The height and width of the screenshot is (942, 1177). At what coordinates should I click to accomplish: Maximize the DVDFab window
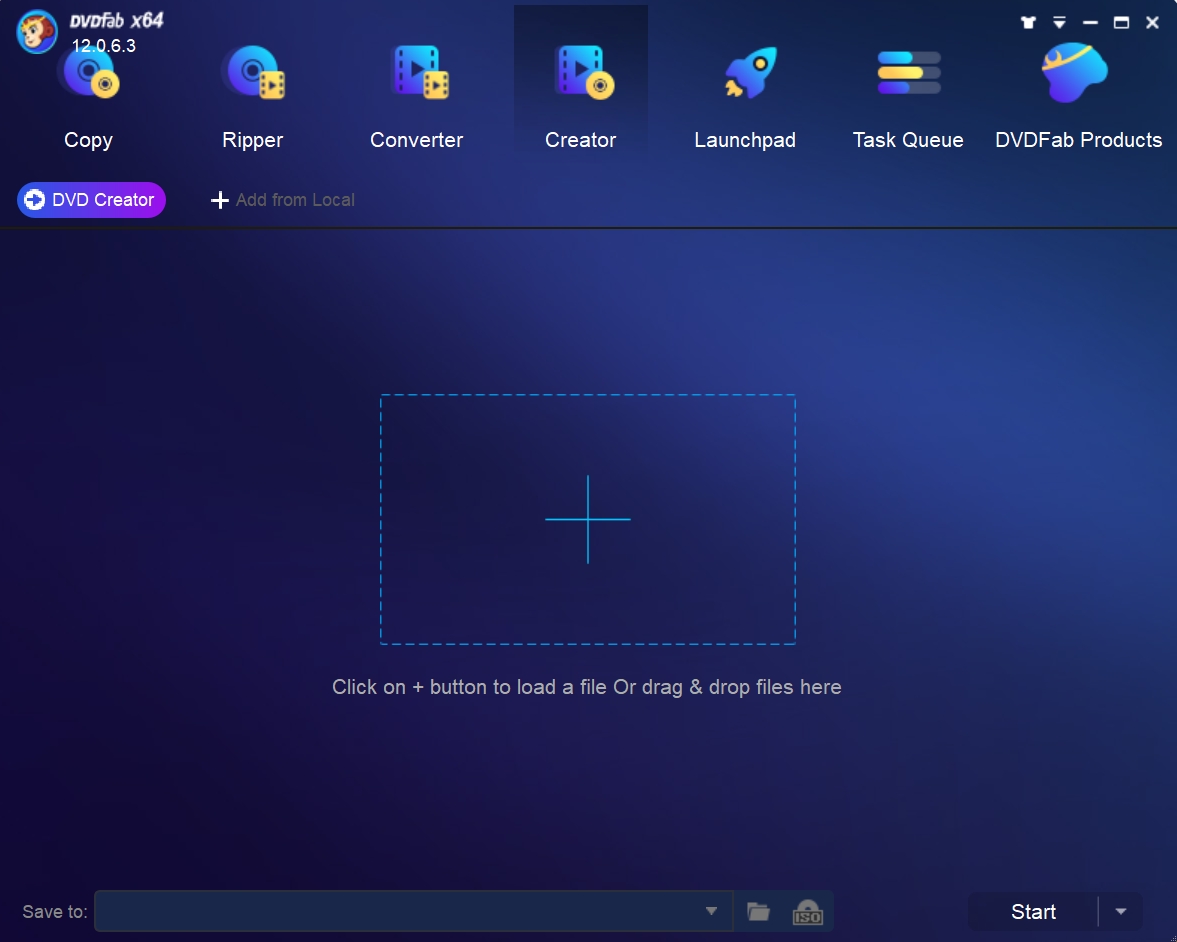coord(1121,23)
